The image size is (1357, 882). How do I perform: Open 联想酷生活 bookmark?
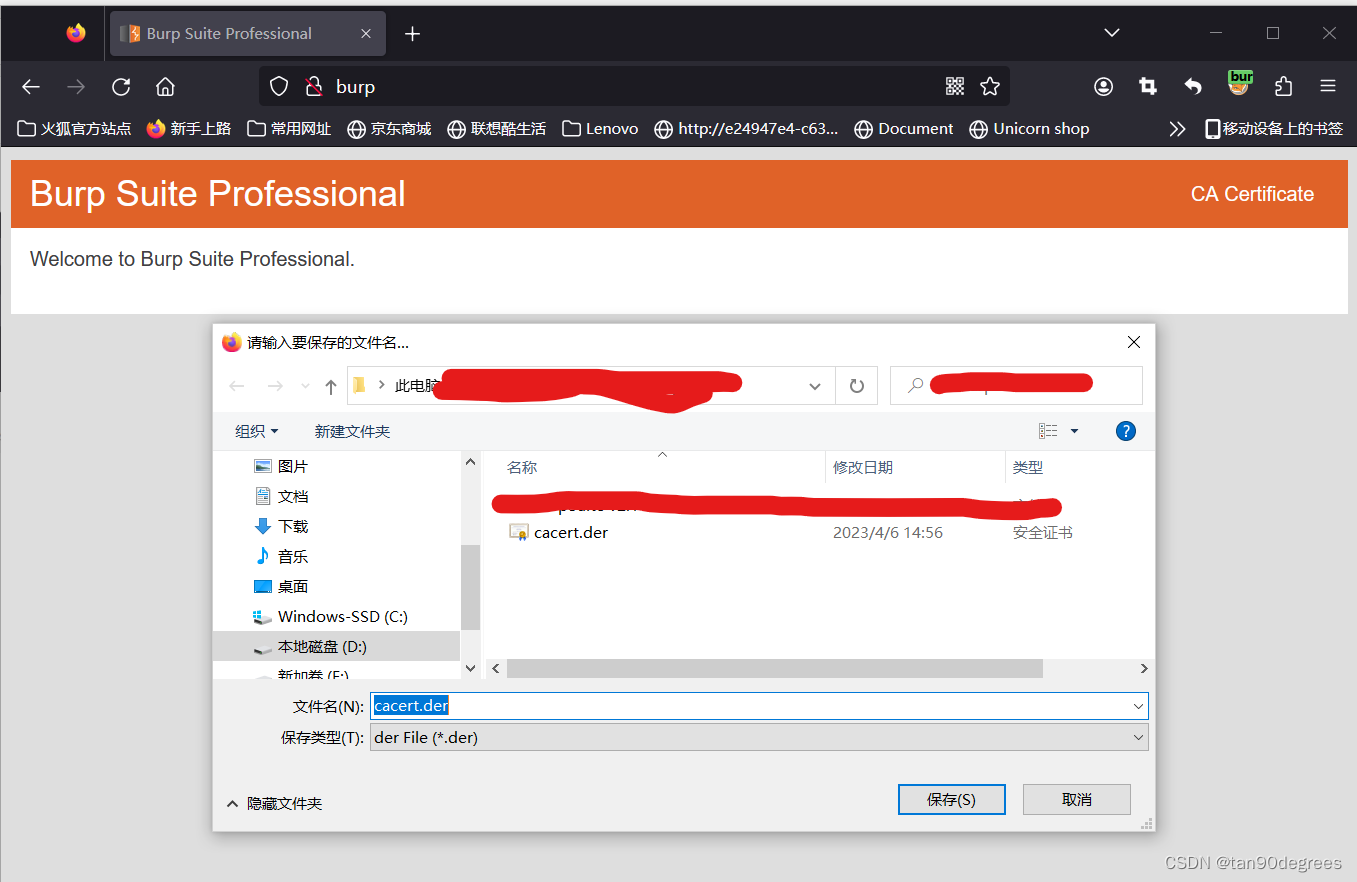point(496,129)
